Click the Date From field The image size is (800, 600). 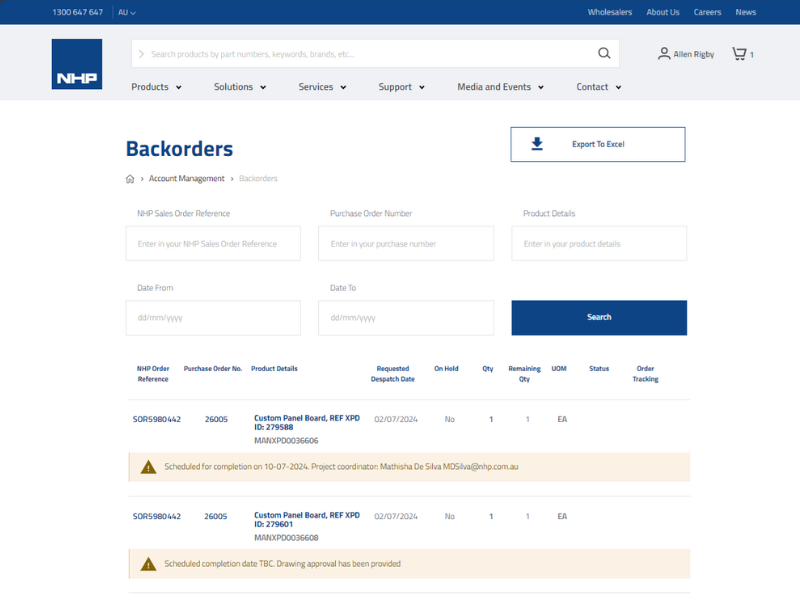(213, 317)
